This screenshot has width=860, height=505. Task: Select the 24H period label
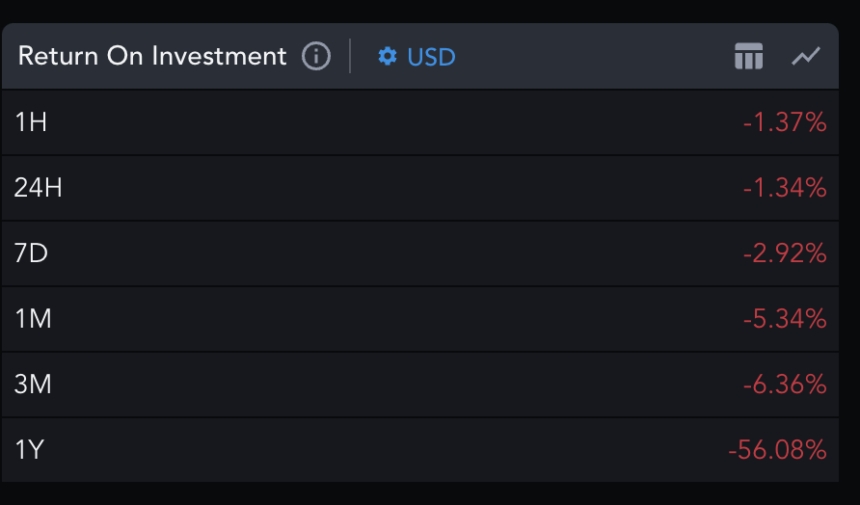coord(39,188)
